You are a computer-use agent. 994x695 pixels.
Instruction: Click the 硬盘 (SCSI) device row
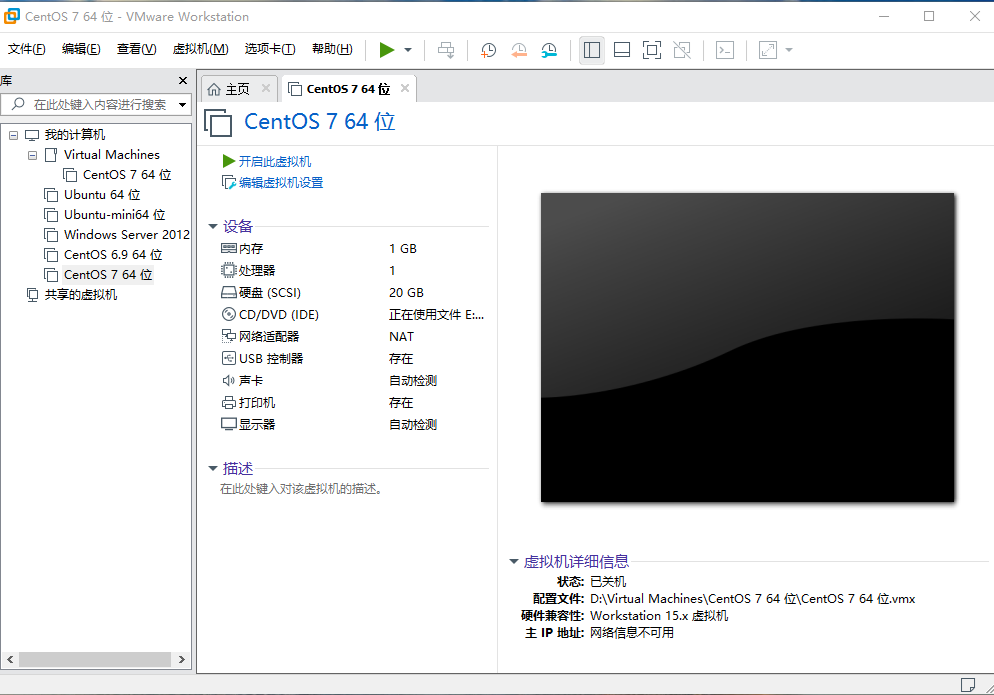[x=353, y=293]
